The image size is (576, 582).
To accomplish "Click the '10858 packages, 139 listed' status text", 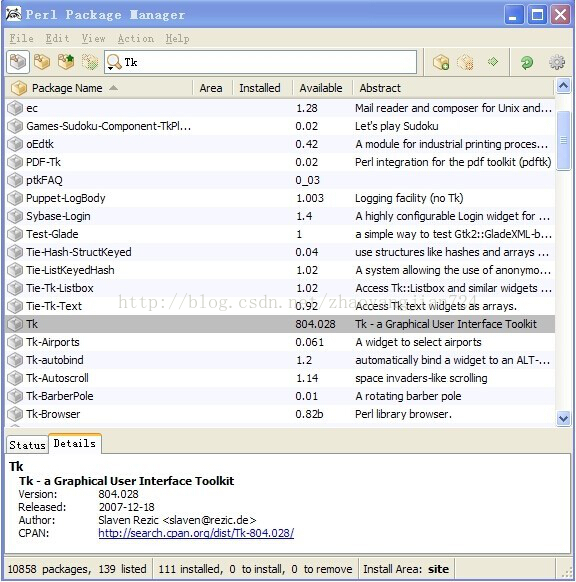I will coord(77,569).
